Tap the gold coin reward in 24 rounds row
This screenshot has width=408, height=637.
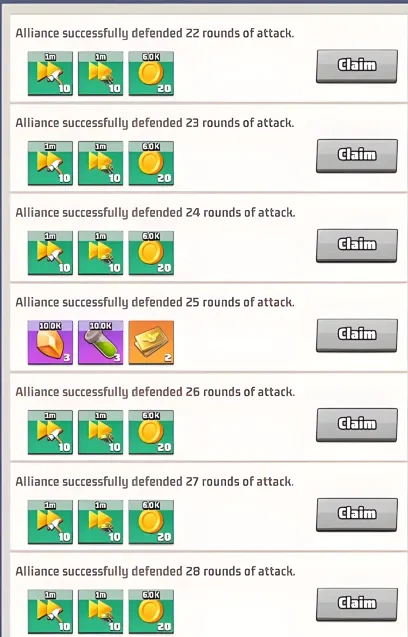click(x=151, y=253)
